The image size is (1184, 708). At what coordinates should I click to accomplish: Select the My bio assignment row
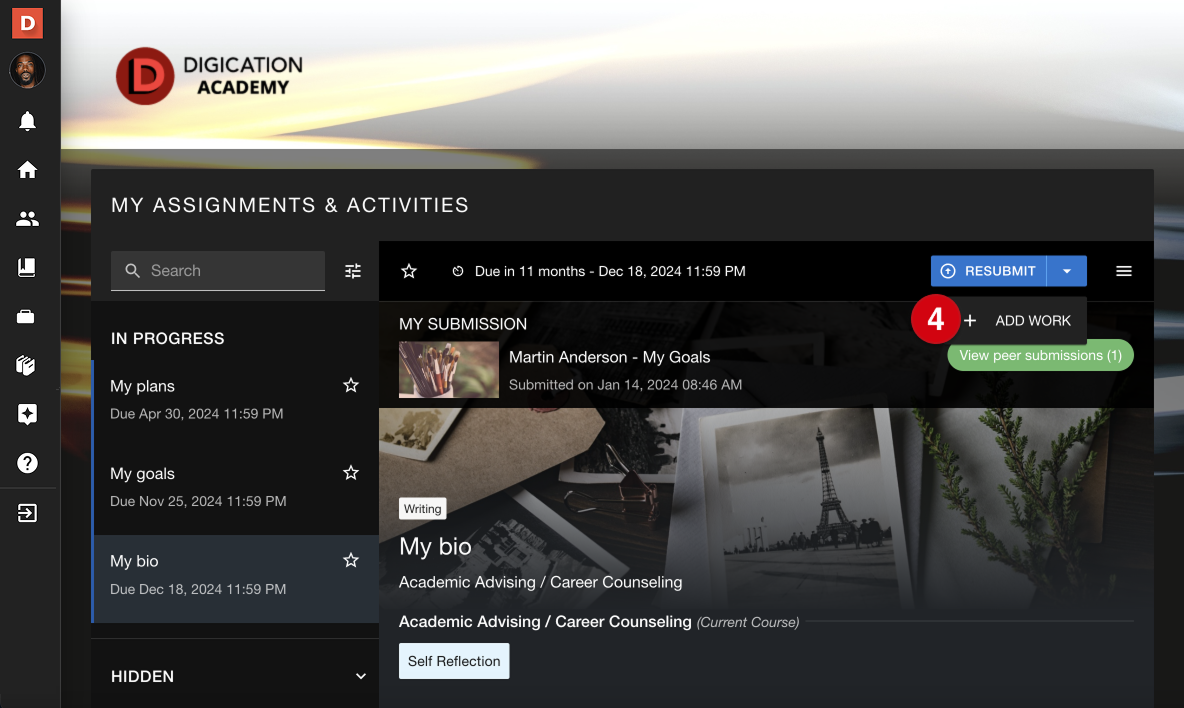click(236, 579)
